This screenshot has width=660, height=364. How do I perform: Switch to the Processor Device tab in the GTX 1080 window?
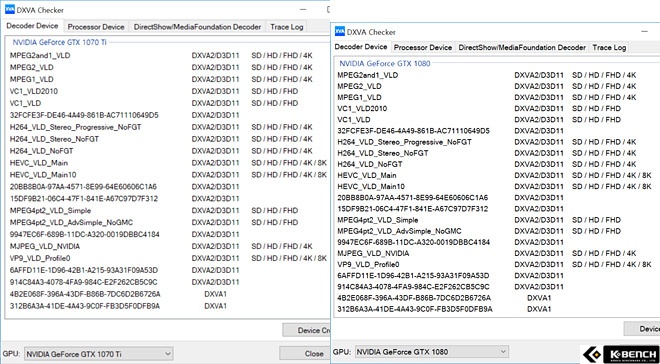[423, 48]
